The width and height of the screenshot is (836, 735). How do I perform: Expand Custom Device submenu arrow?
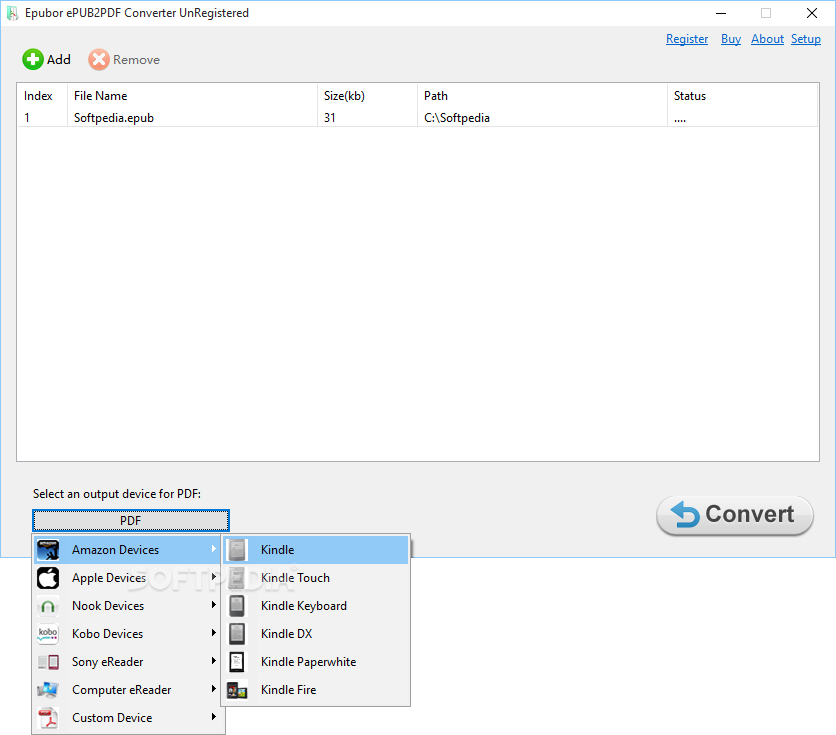213,717
